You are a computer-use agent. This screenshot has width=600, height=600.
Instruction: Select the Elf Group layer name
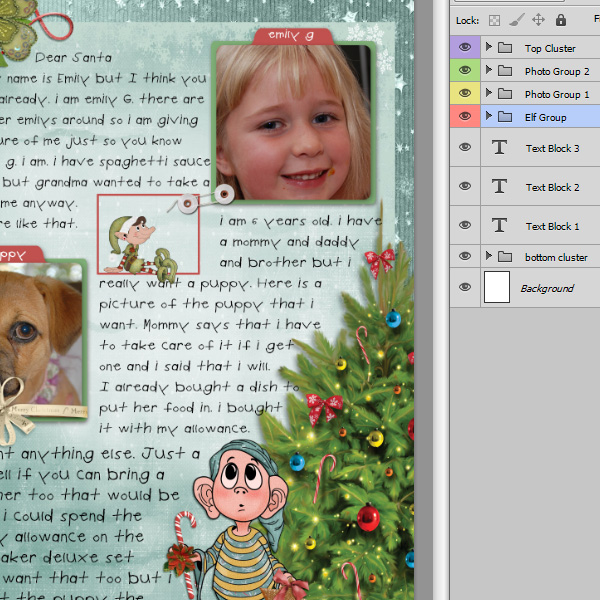point(545,117)
